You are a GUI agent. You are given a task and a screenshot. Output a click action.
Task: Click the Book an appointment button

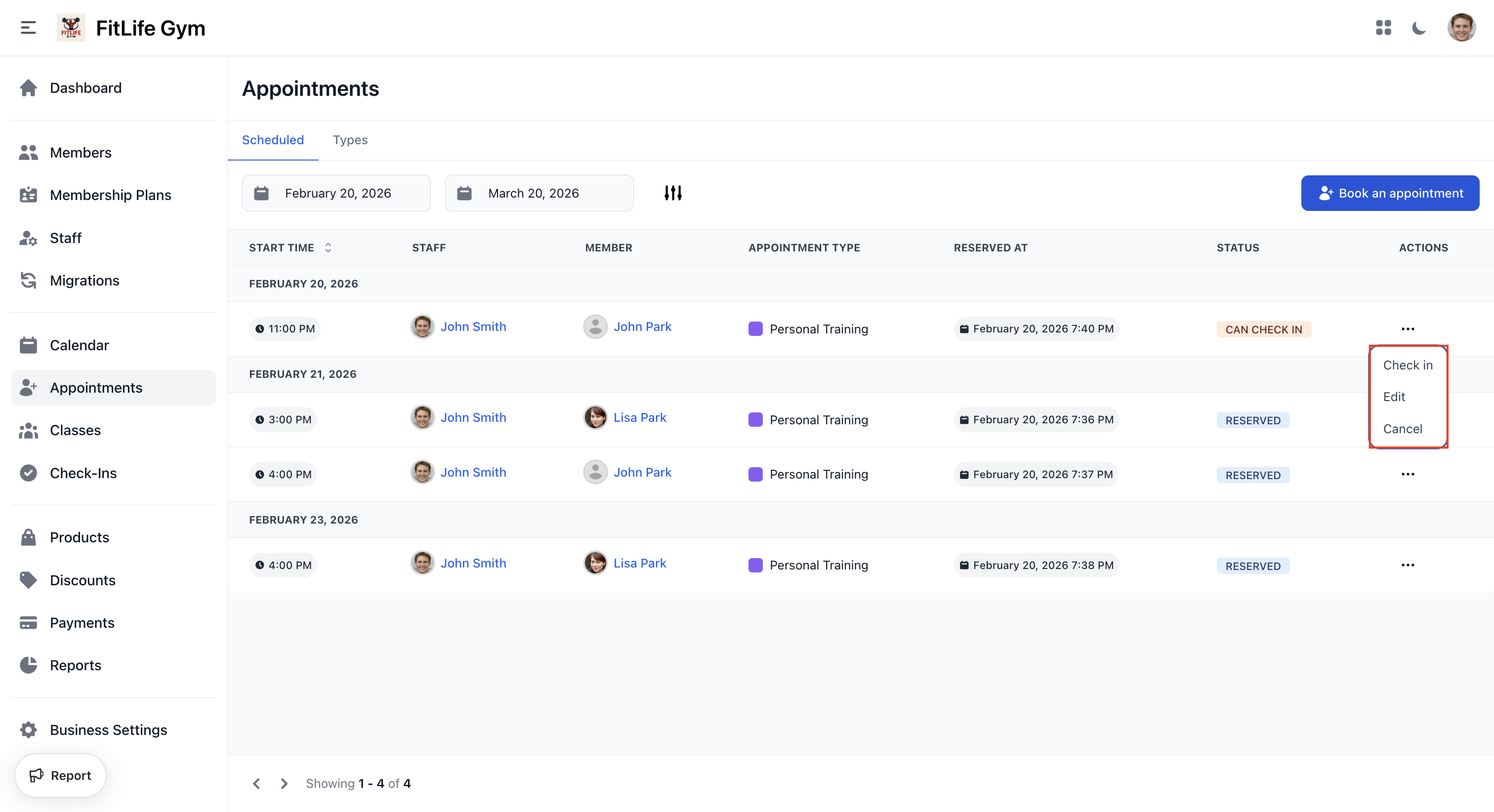coord(1390,193)
